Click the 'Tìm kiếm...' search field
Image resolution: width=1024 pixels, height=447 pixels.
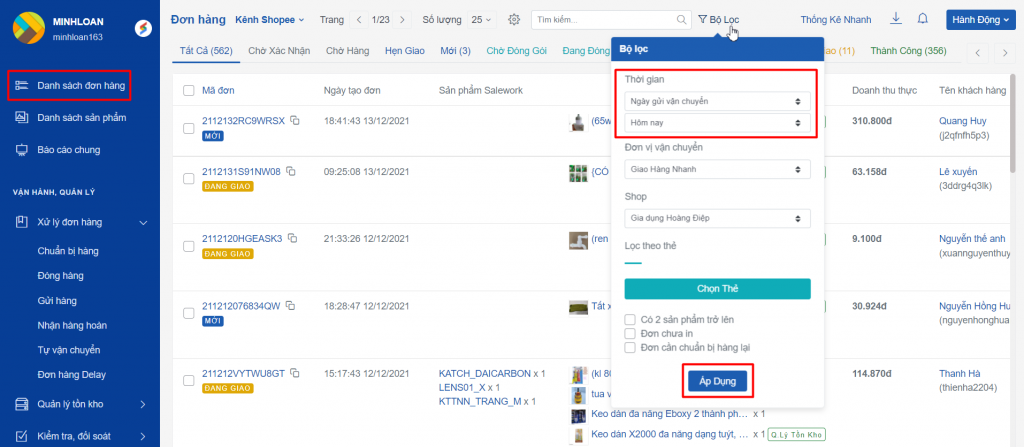pyautogui.click(x=604, y=20)
